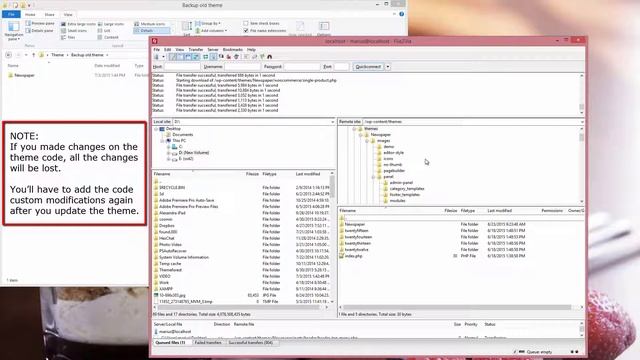Screen dimensions: 640x360
Task: Toggle Details pane in Explorer ribbon
Action: pos(40,31)
